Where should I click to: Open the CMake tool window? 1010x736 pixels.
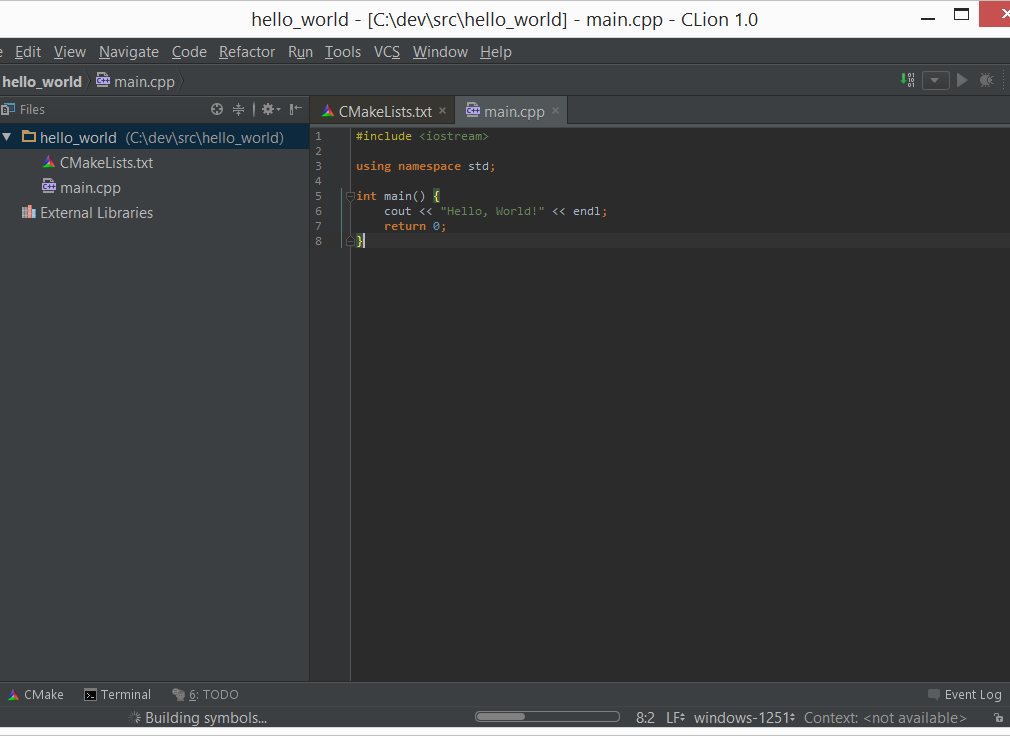36,695
